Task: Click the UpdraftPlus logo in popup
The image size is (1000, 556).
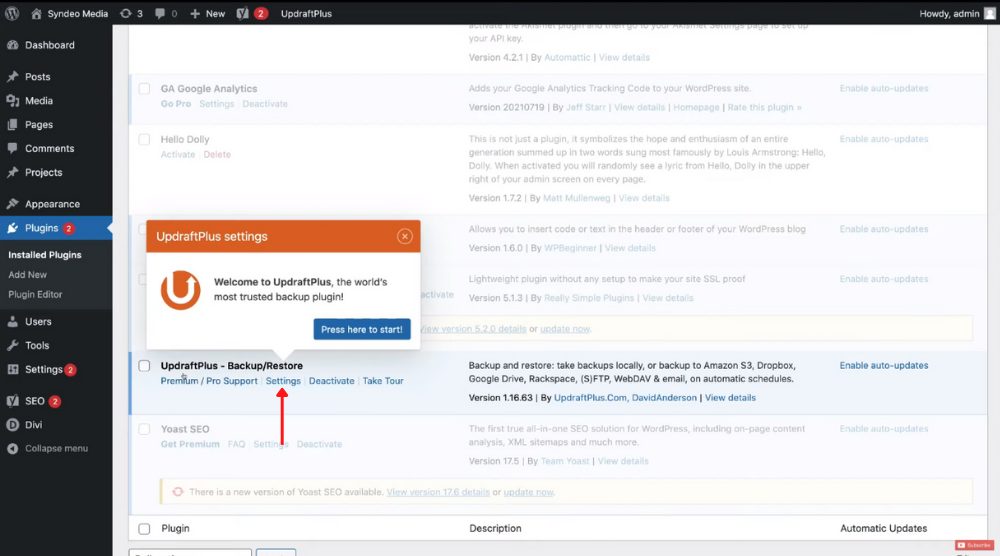Action: (x=180, y=290)
